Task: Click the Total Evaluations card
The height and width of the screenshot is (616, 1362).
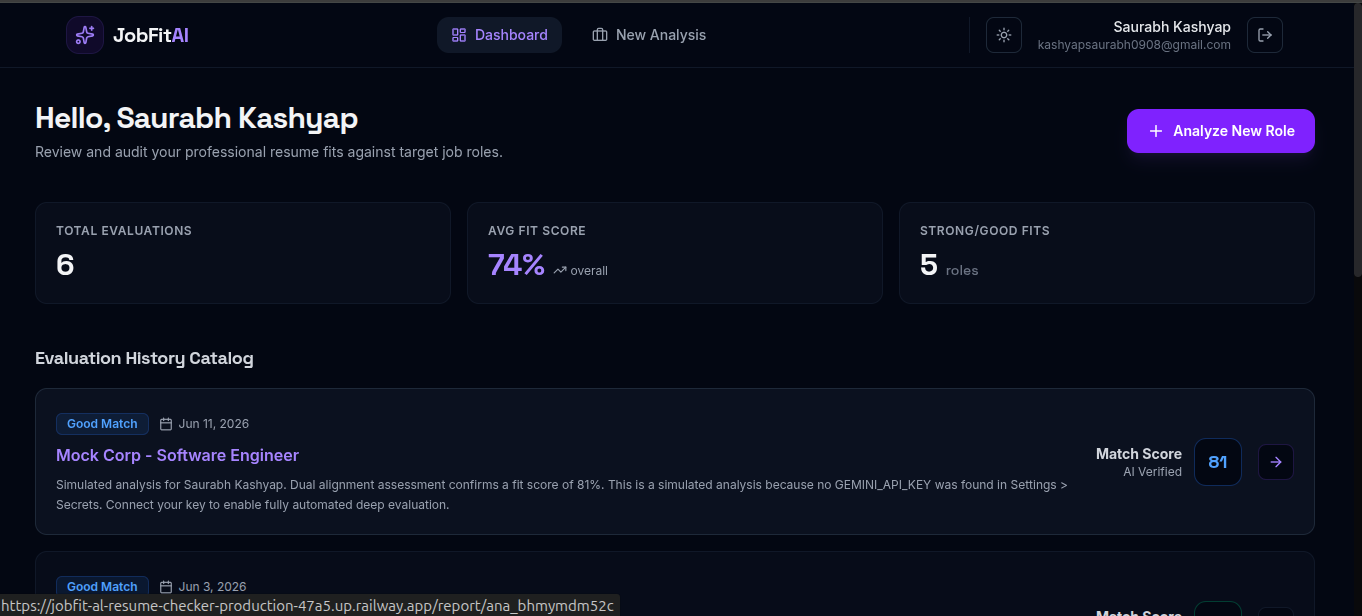Action: pos(243,253)
